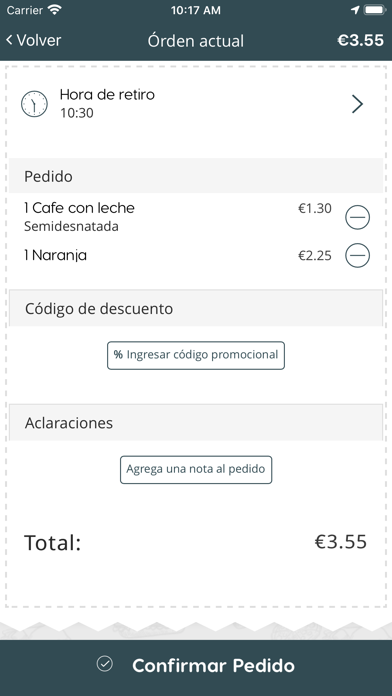Tap the location arrow in status bar
Screen dimensions: 392x696
pyautogui.click(x=355, y=10)
